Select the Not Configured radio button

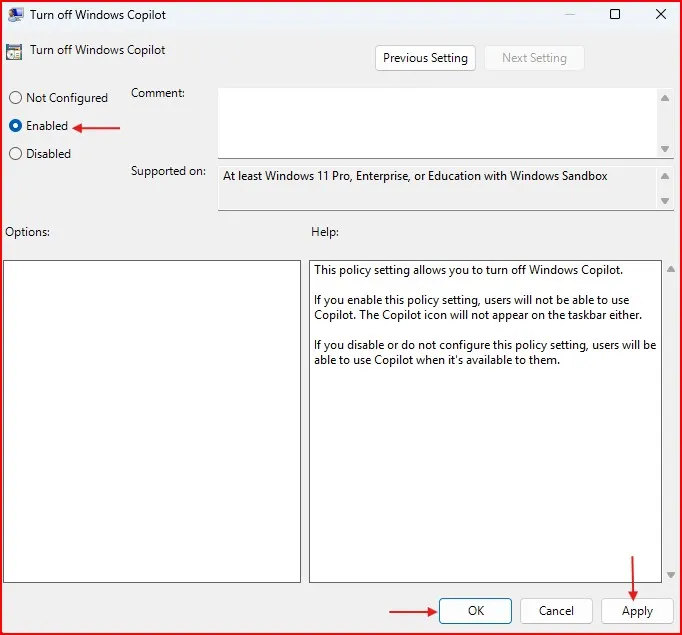(15, 98)
